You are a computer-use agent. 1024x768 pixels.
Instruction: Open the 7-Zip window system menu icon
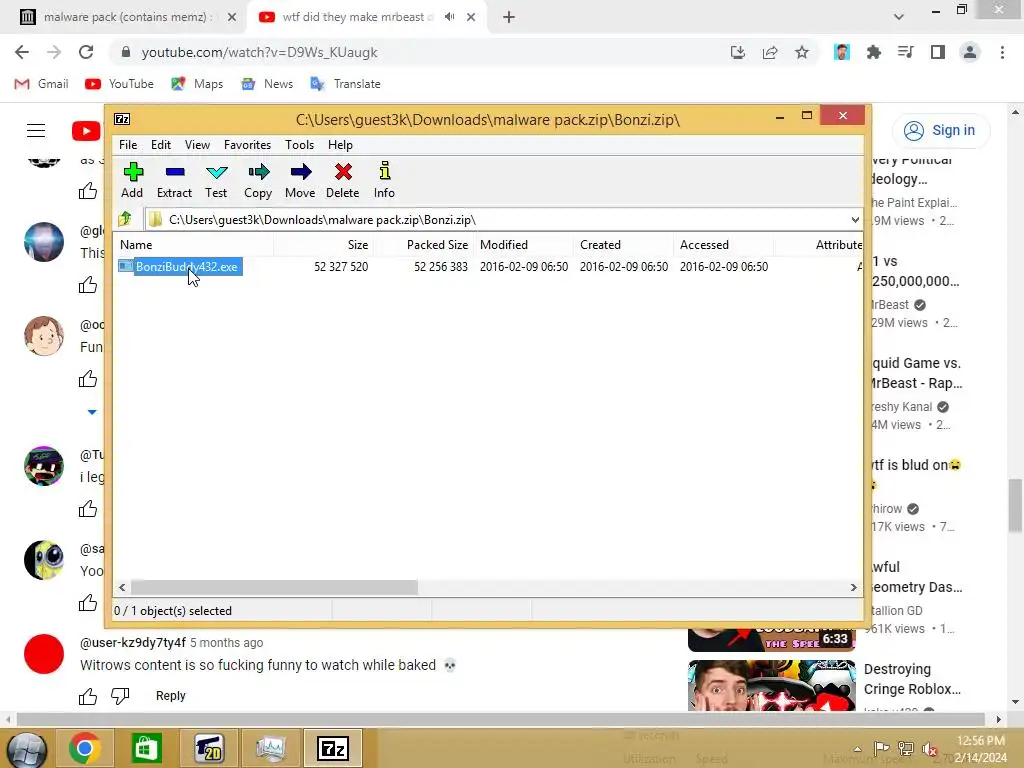[x=122, y=119]
